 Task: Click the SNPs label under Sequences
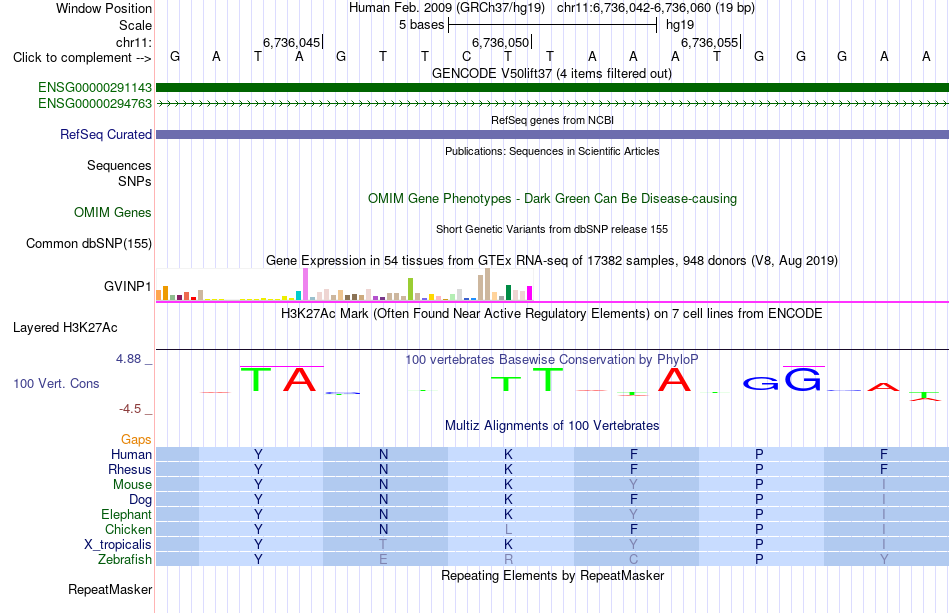[135, 181]
